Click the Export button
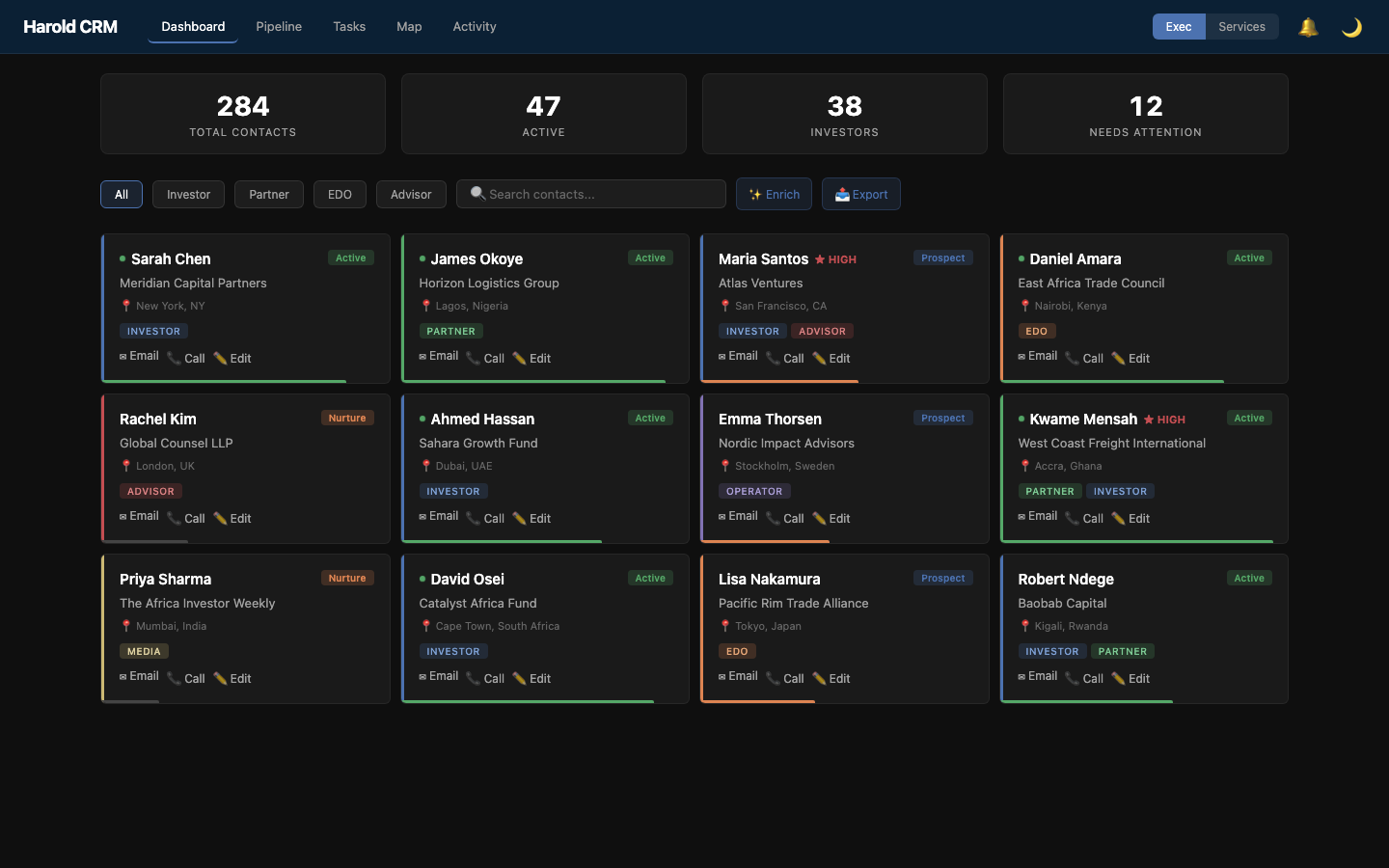Image resolution: width=1389 pixels, height=868 pixels. click(x=860, y=194)
